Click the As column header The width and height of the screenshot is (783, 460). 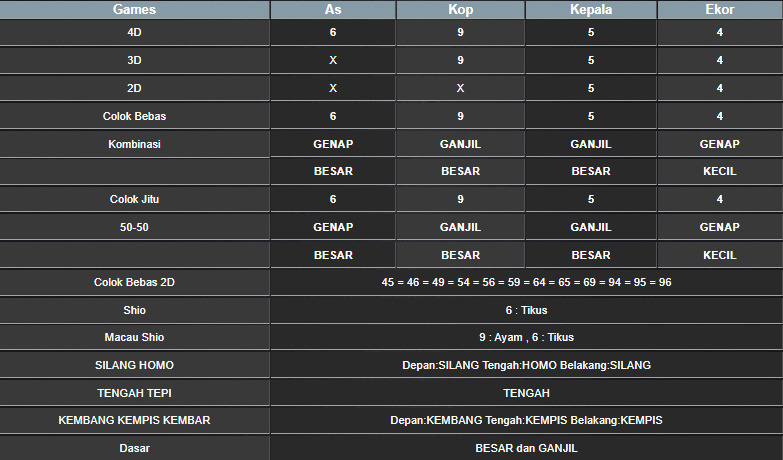click(x=333, y=9)
